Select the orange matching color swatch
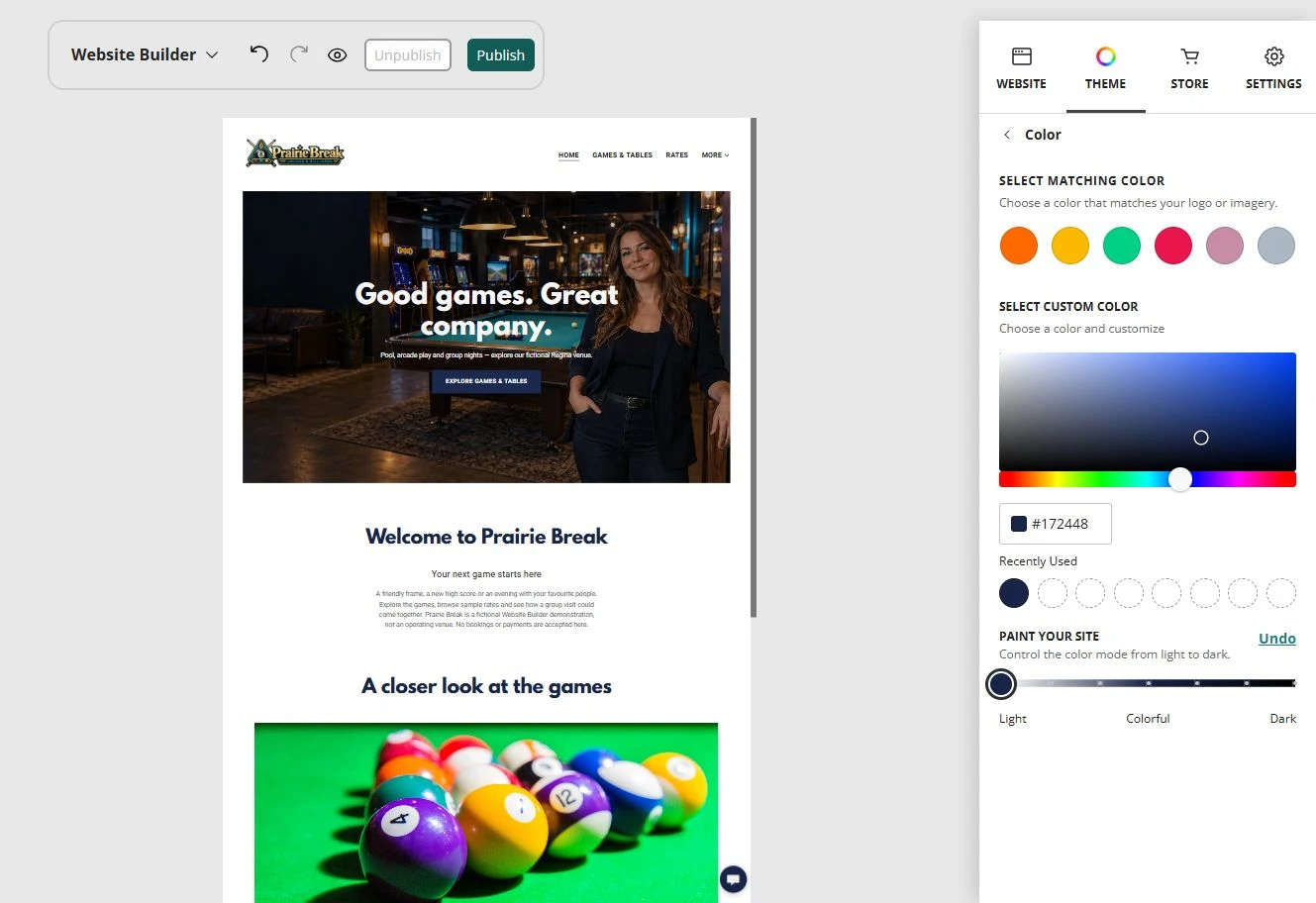 point(1019,246)
